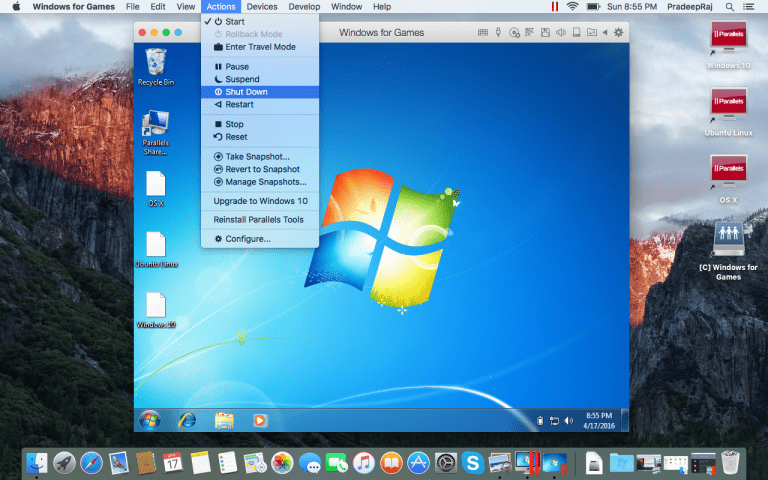The image size is (768, 480).
Task: Click the red Parallels menu bar icon
Action: click(554, 6)
